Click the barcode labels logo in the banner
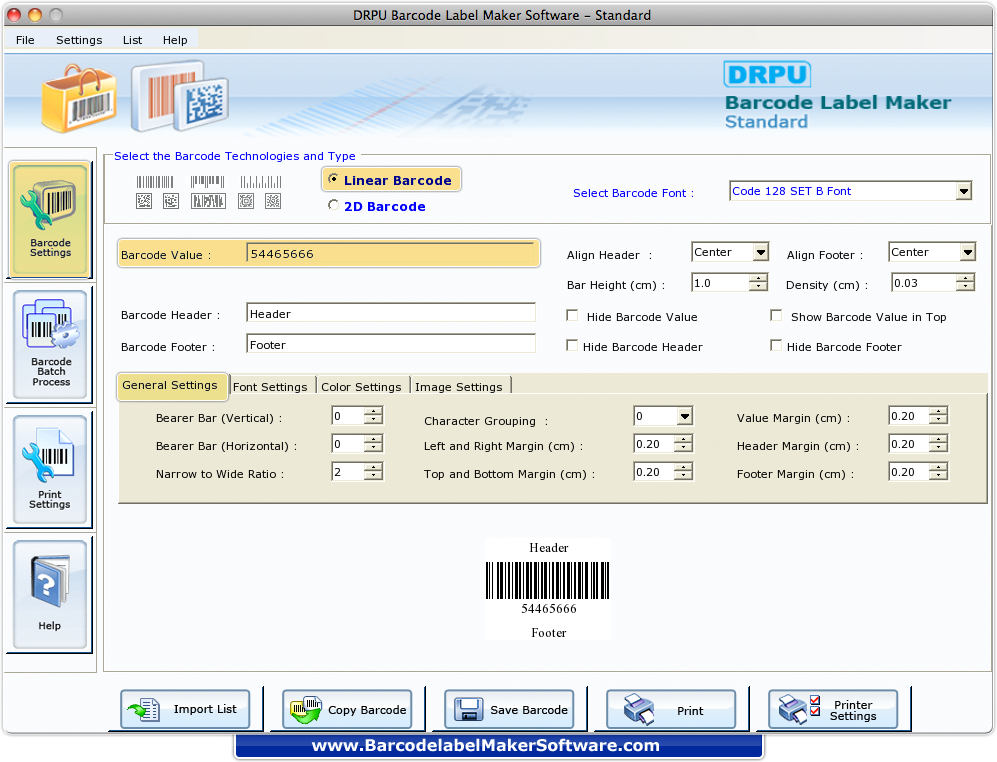 click(179, 96)
